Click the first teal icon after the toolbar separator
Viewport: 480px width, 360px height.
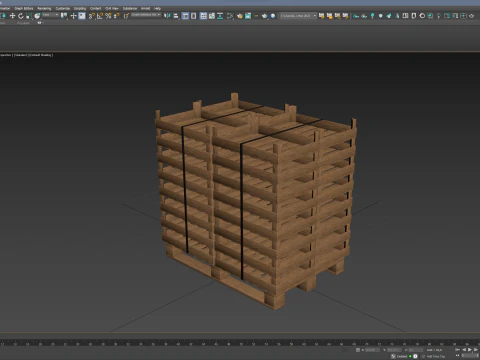pos(356,16)
